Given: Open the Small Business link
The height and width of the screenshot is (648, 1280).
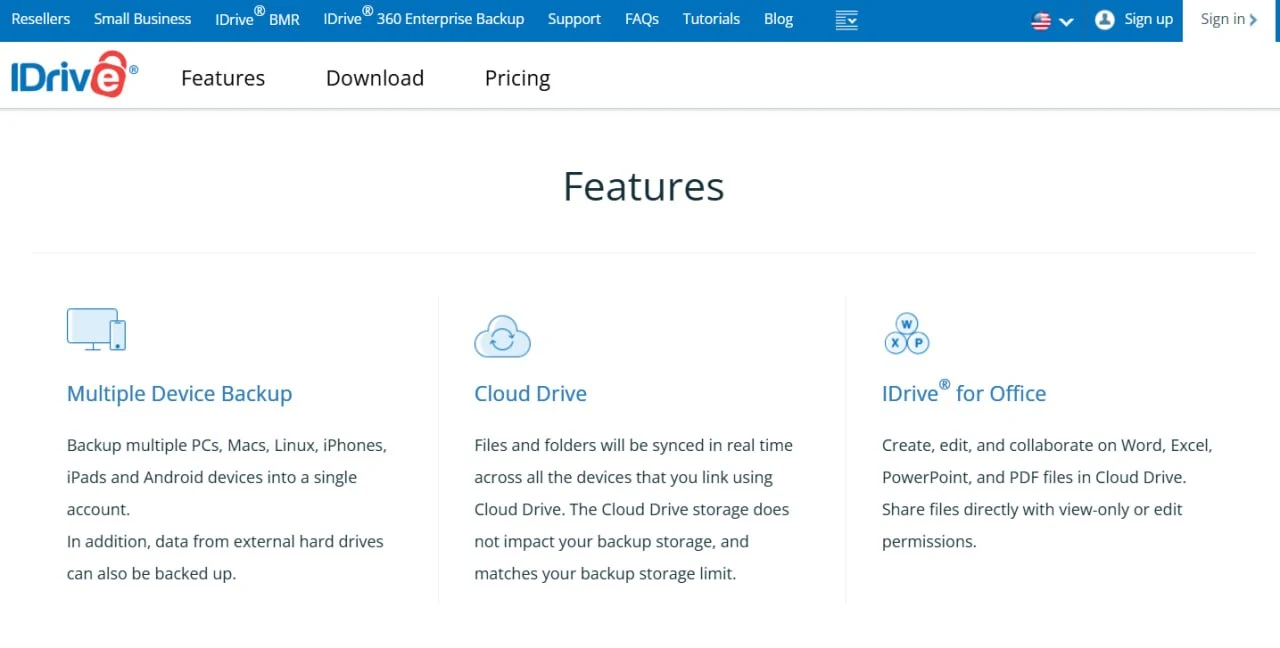Looking at the screenshot, I should [142, 19].
